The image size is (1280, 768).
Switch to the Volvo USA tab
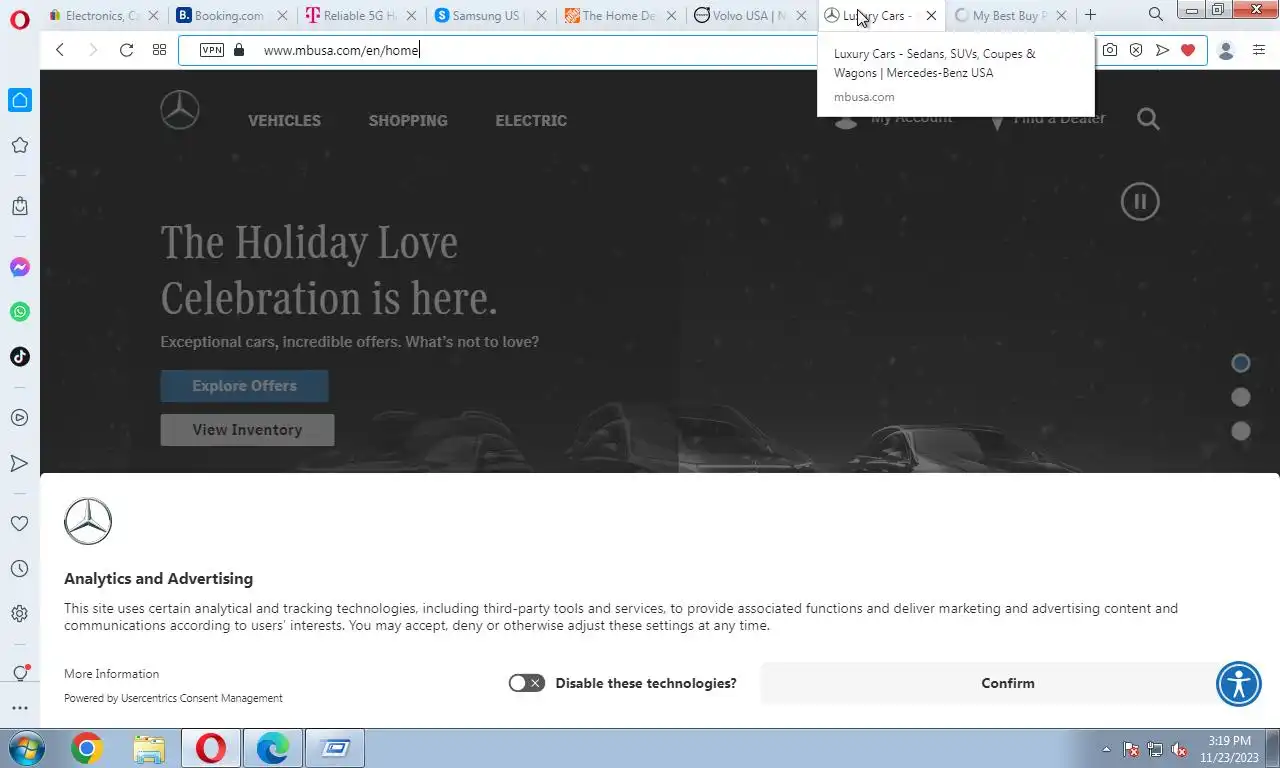pyautogui.click(x=750, y=16)
